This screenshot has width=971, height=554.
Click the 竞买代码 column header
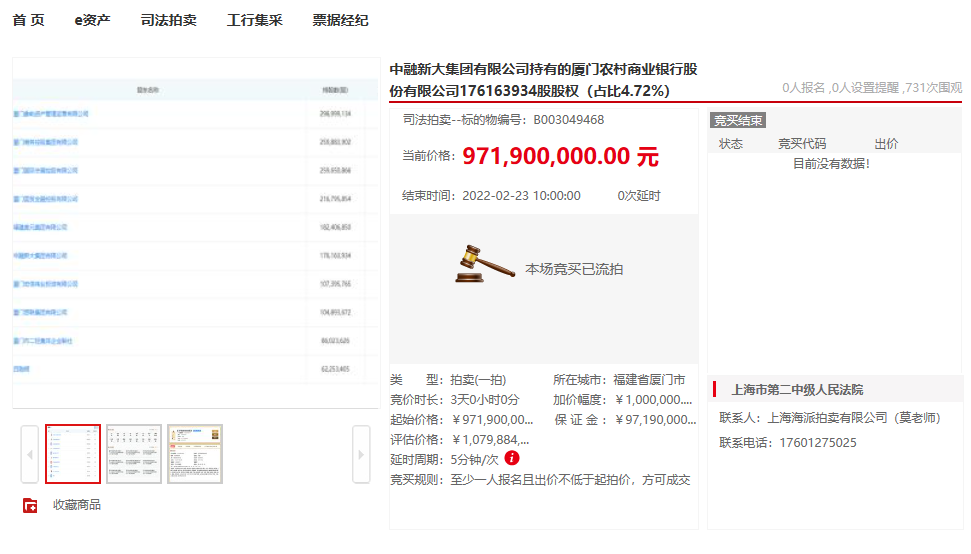(802, 144)
